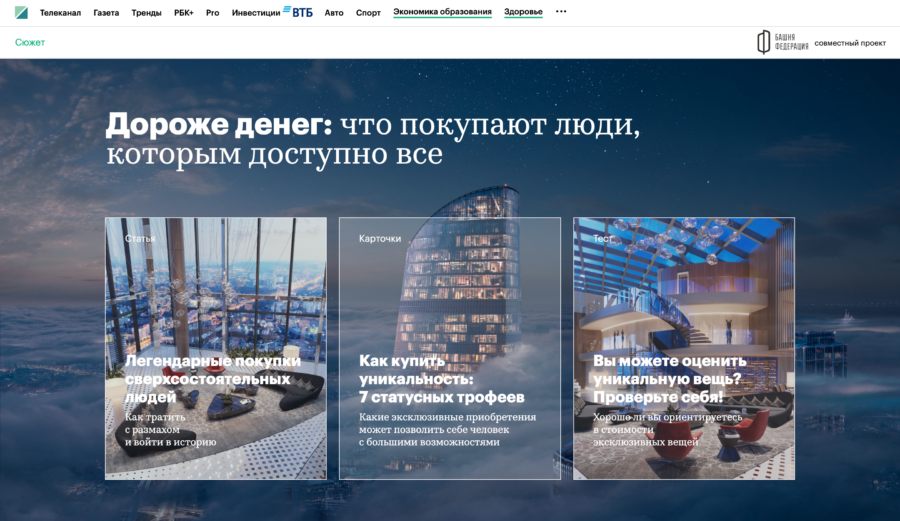Go to Спорт section
The height and width of the screenshot is (521, 900).
pos(368,13)
